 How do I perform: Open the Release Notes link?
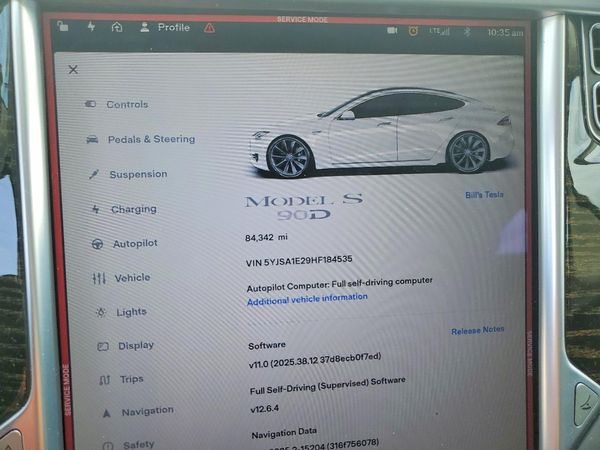pyautogui.click(x=478, y=331)
